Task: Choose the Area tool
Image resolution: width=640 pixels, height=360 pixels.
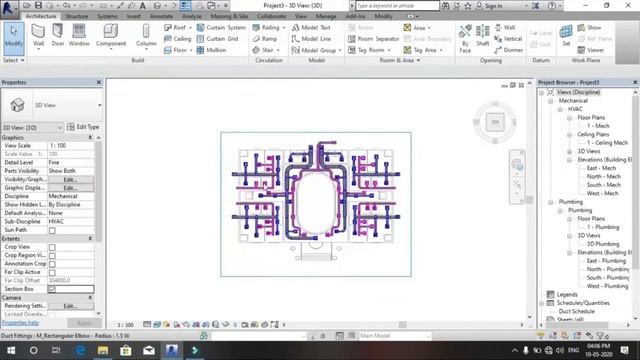Action: (417, 28)
